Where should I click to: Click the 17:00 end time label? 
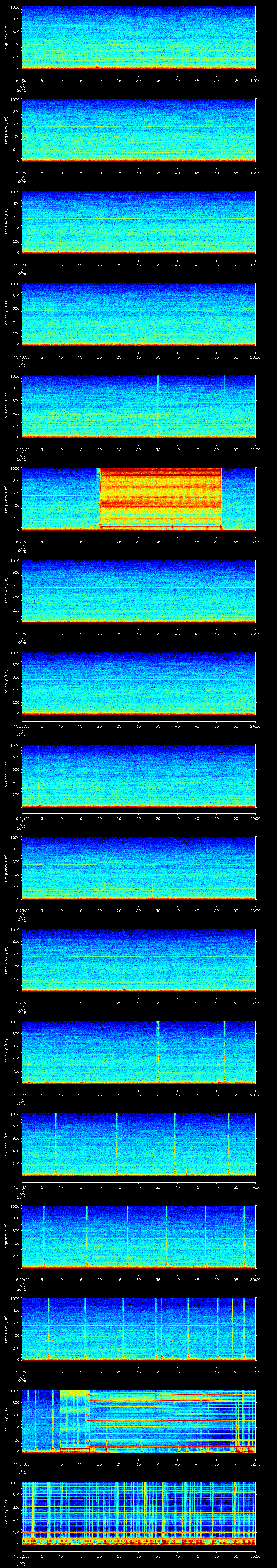tap(255, 80)
